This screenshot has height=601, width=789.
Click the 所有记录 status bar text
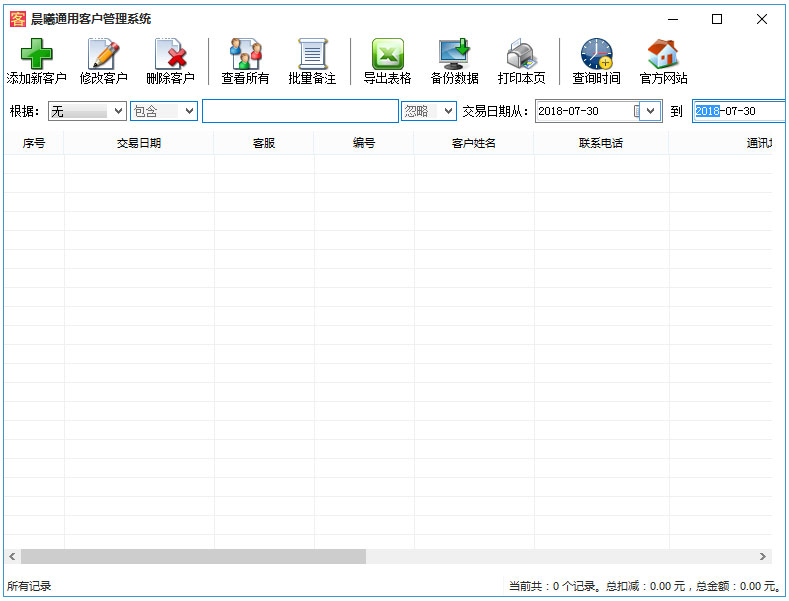pos(29,586)
